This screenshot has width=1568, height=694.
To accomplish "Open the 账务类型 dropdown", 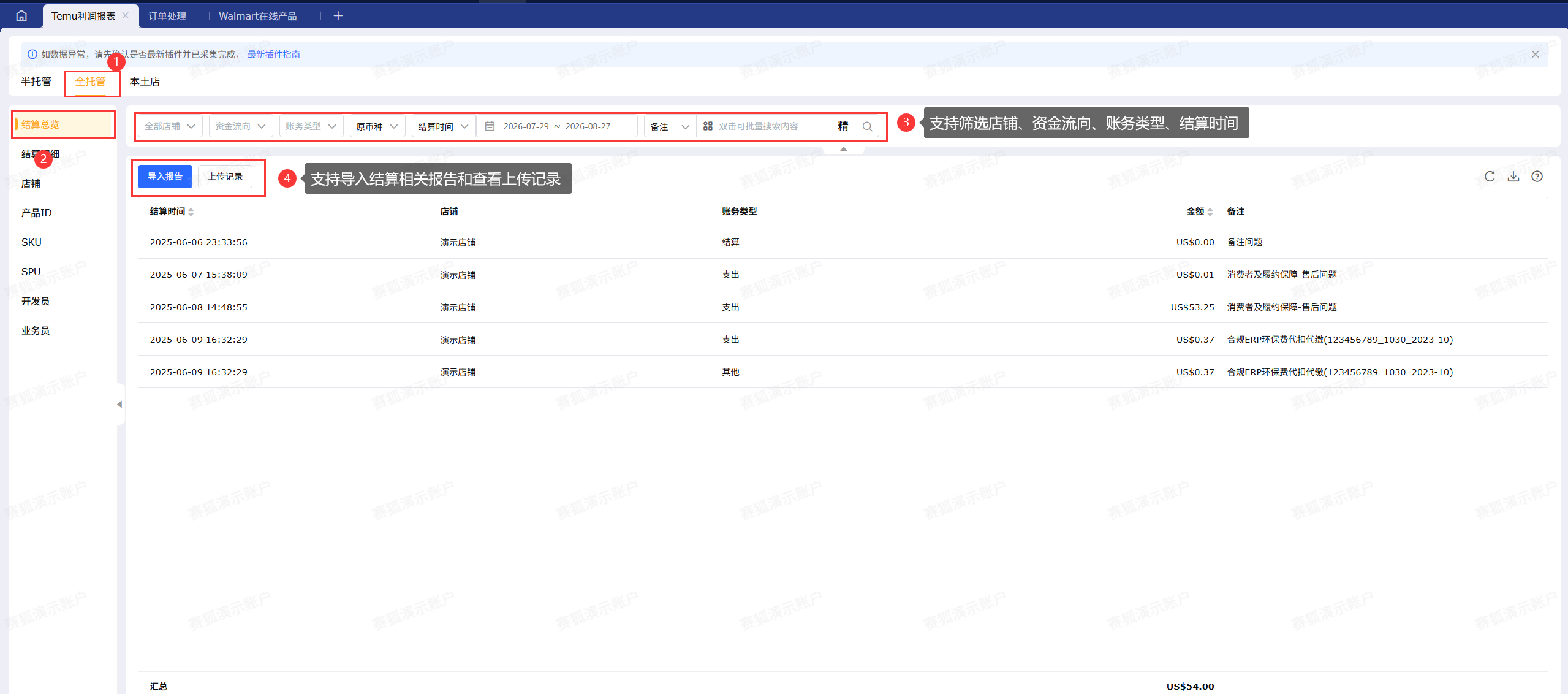I will (x=311, y=126).
